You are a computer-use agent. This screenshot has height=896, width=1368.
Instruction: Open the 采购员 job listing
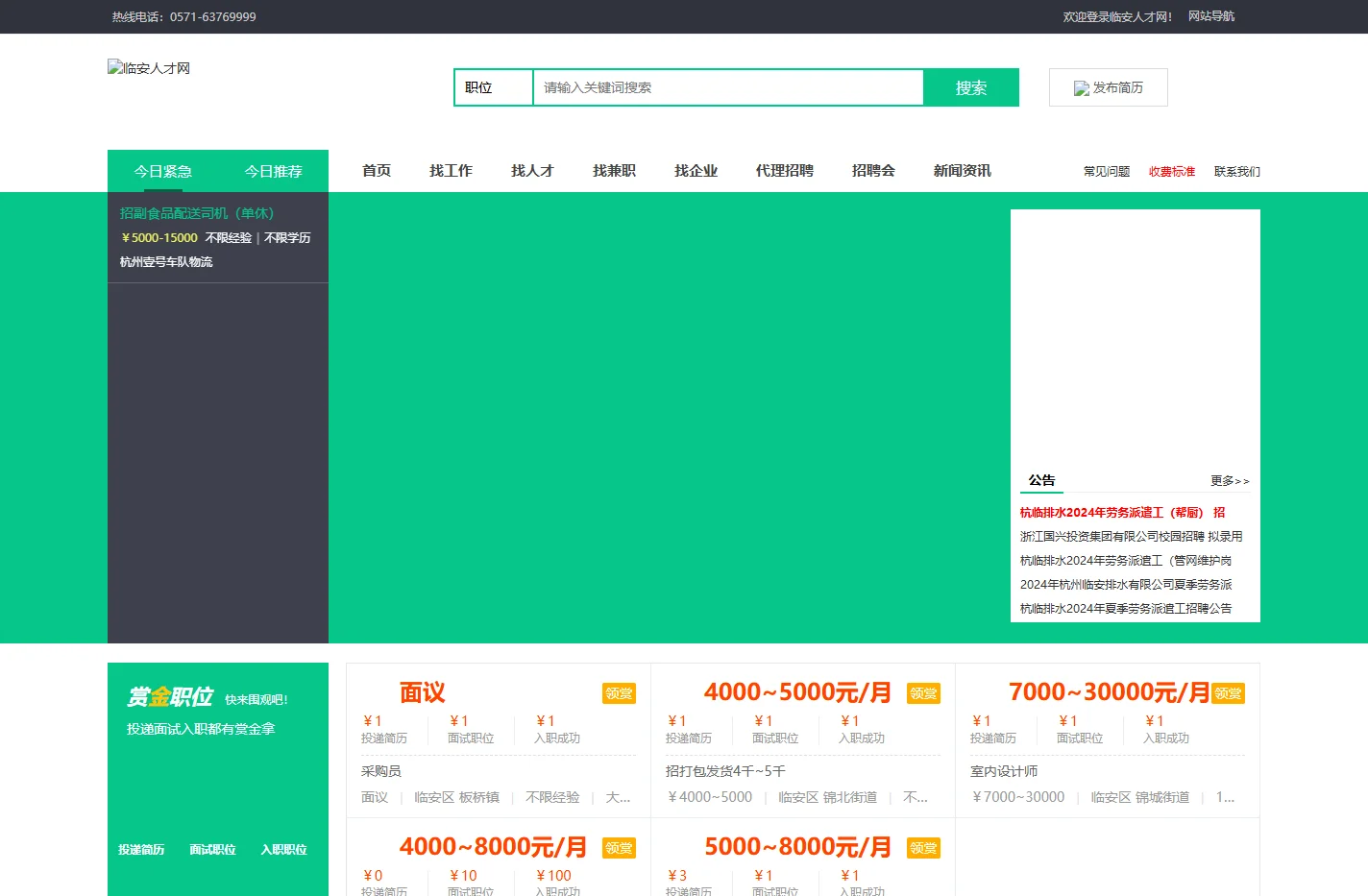[380, 771]
